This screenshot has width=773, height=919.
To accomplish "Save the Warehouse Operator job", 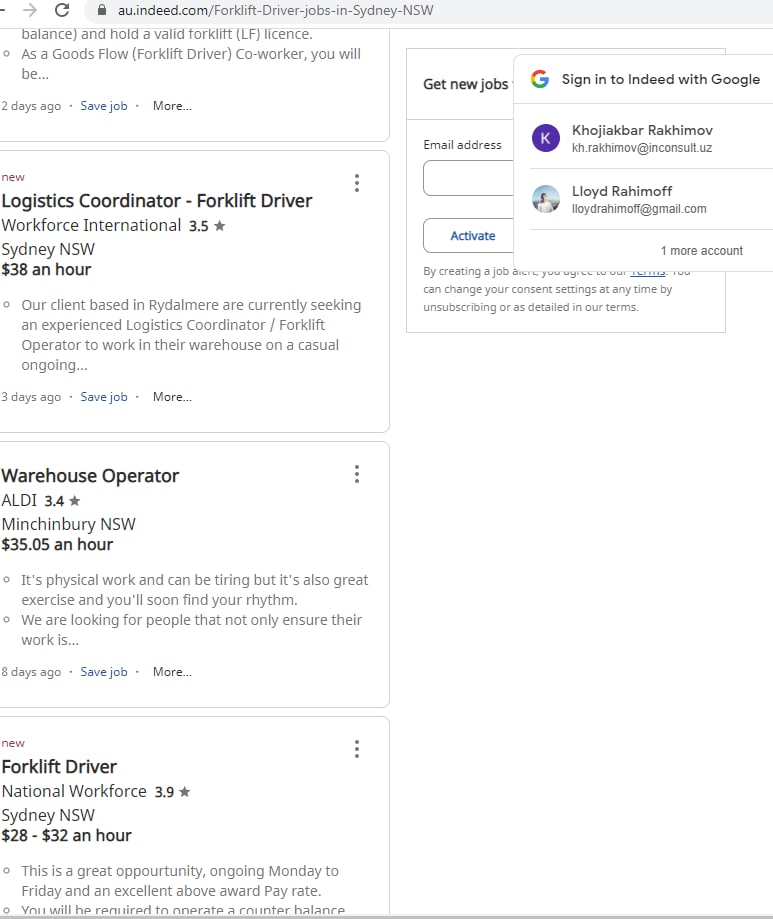I will click(104, 672).
